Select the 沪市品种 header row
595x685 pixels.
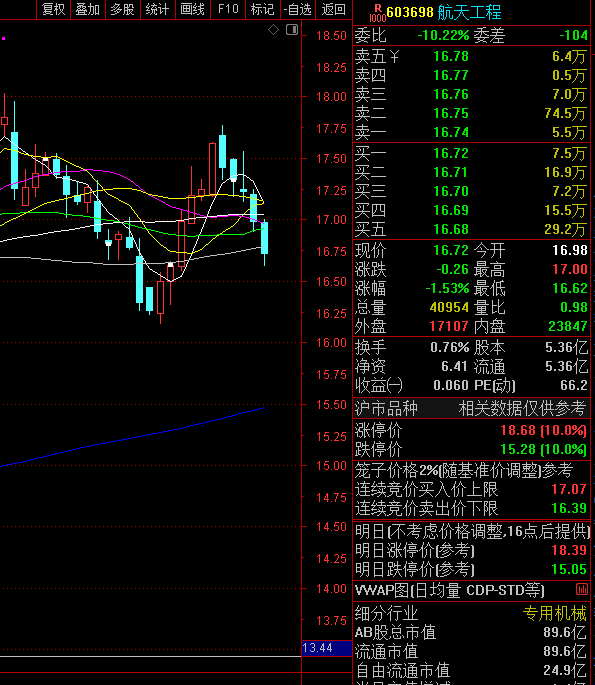[x=471, y=408]
